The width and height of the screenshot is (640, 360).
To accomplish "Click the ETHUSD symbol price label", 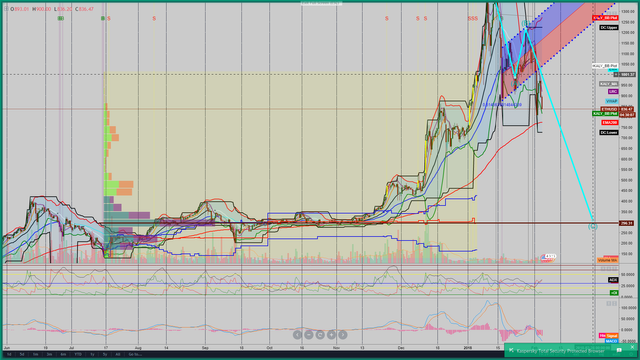I will (609, 109).
